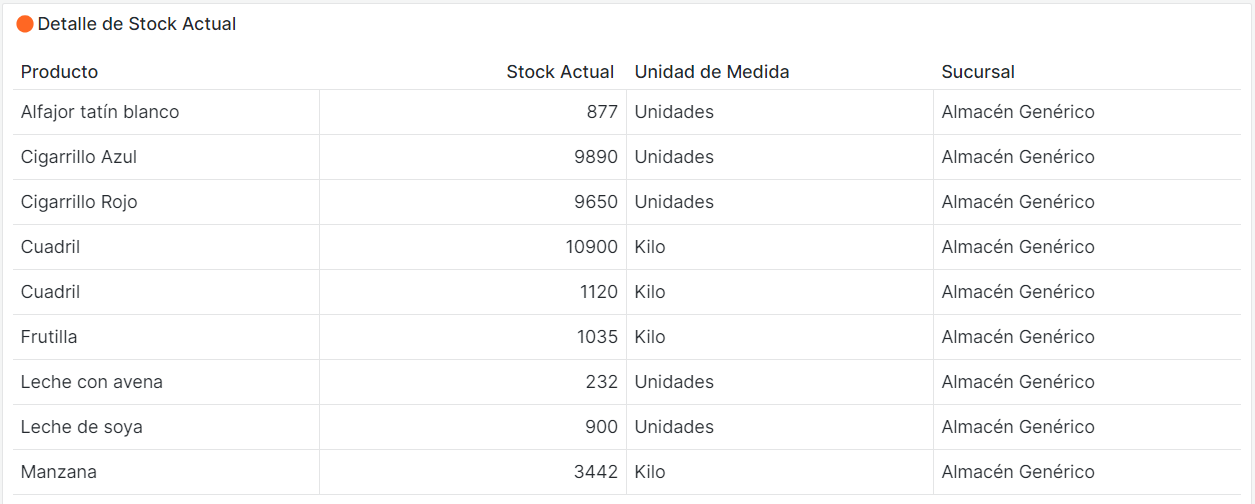The image size is (1255, 504).
Task: Click the orange circle icon beside the title
Action: coord(25,24)
